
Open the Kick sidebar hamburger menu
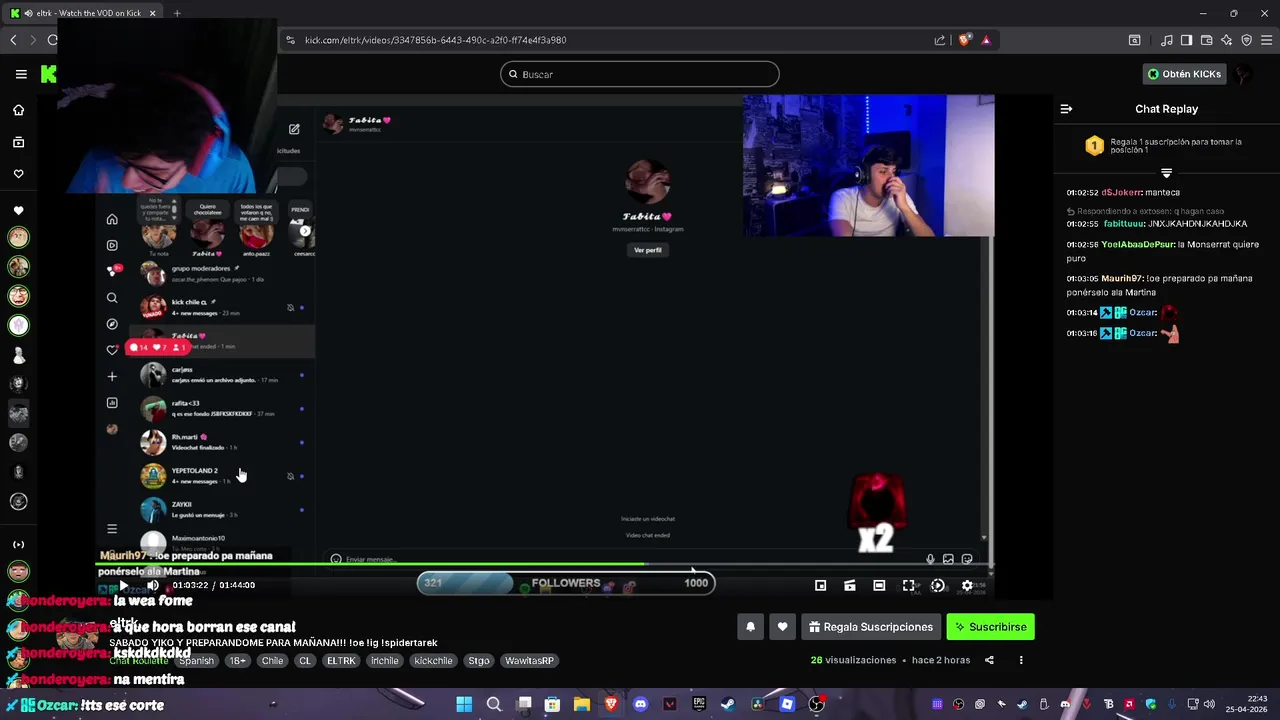21,74
